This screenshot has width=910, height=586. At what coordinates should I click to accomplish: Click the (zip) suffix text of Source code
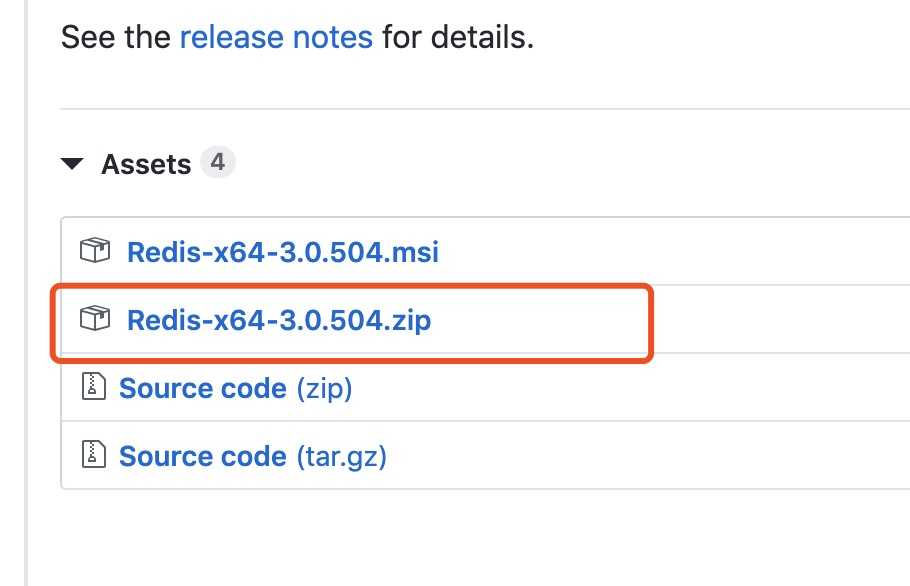tap(324, 389)
